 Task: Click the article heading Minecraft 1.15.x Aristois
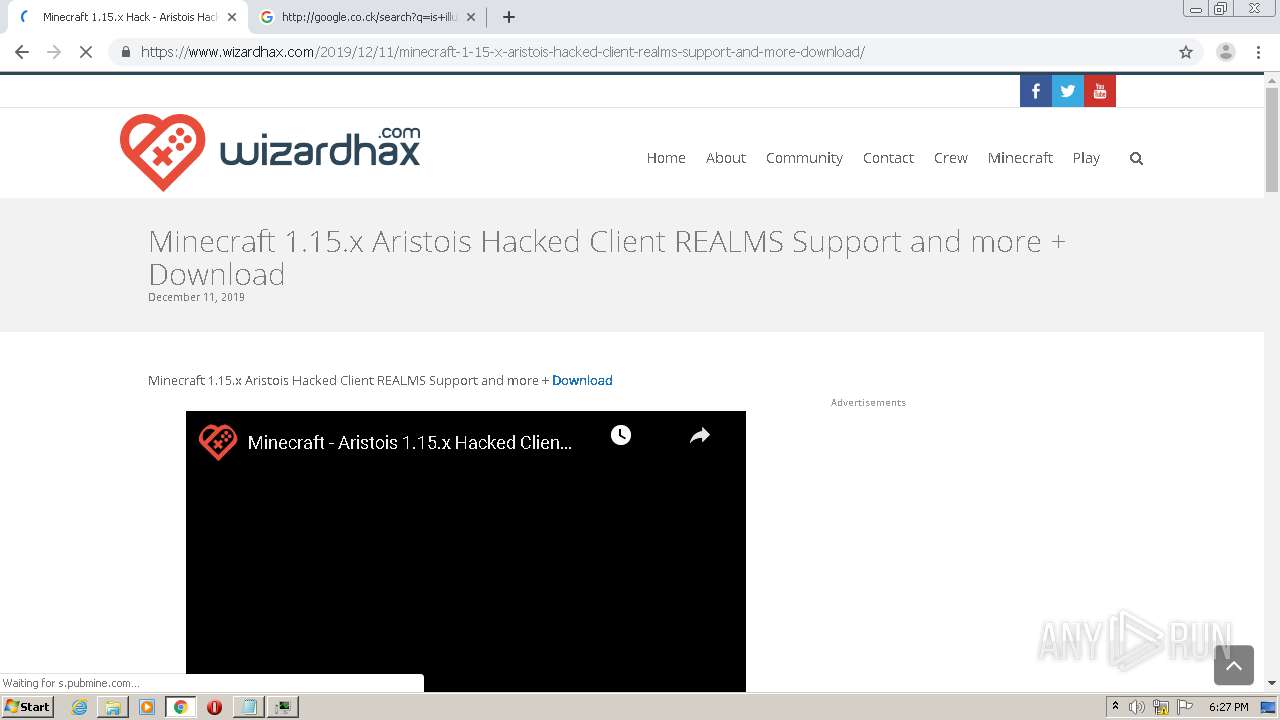(607, 257)
